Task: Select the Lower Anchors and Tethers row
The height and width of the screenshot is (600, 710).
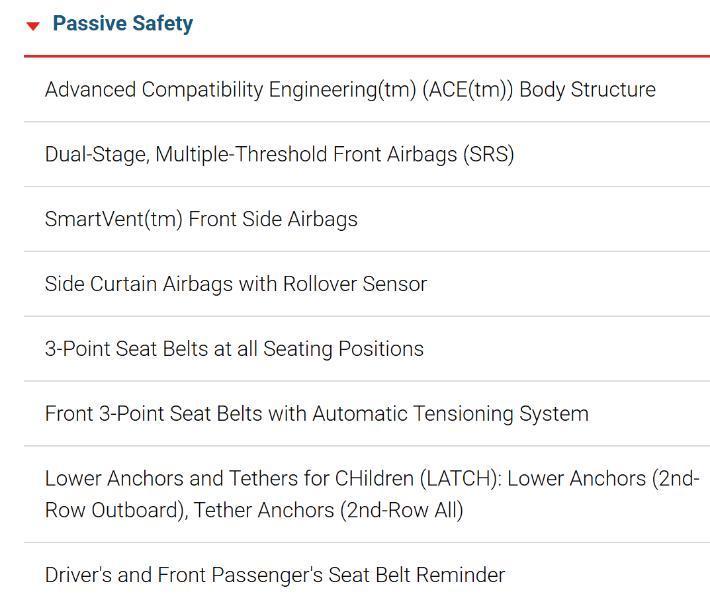Action: tap(371, 494)
